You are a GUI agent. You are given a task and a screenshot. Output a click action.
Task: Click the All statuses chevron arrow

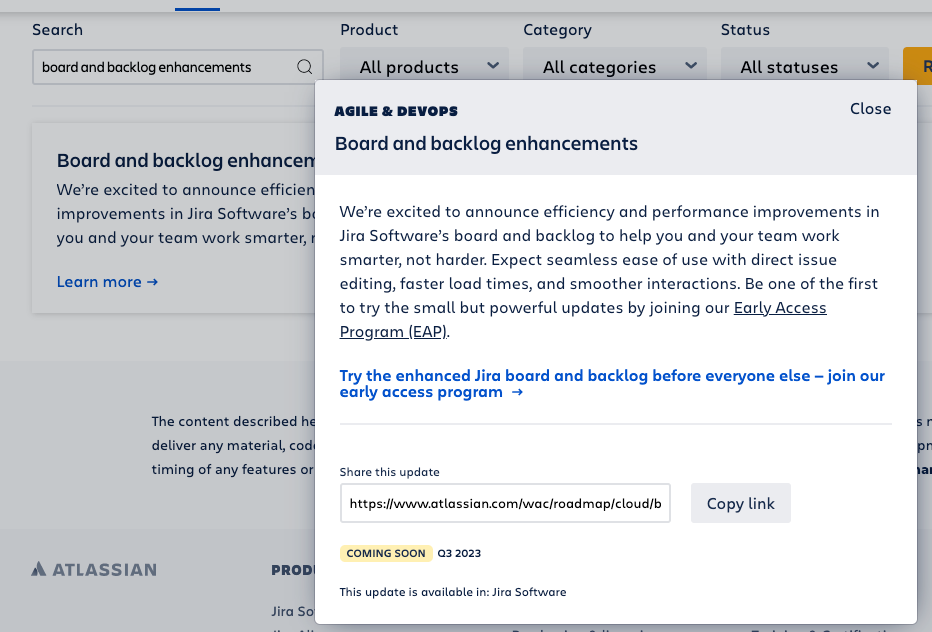click(873, 65)
